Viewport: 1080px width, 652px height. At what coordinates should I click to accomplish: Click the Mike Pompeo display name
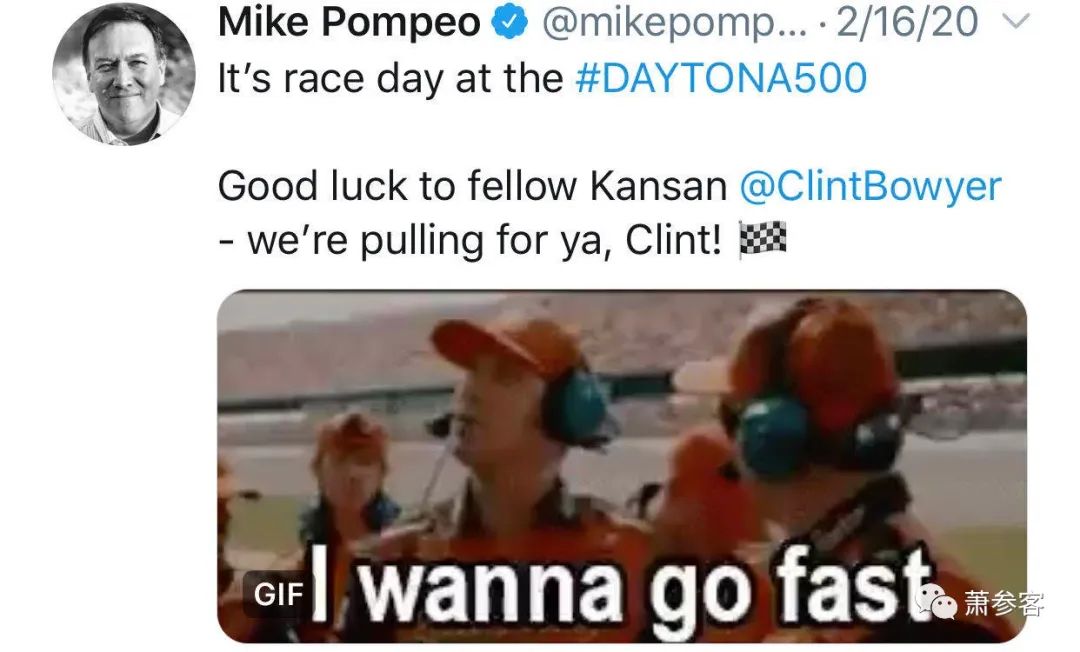pos(349,22)
